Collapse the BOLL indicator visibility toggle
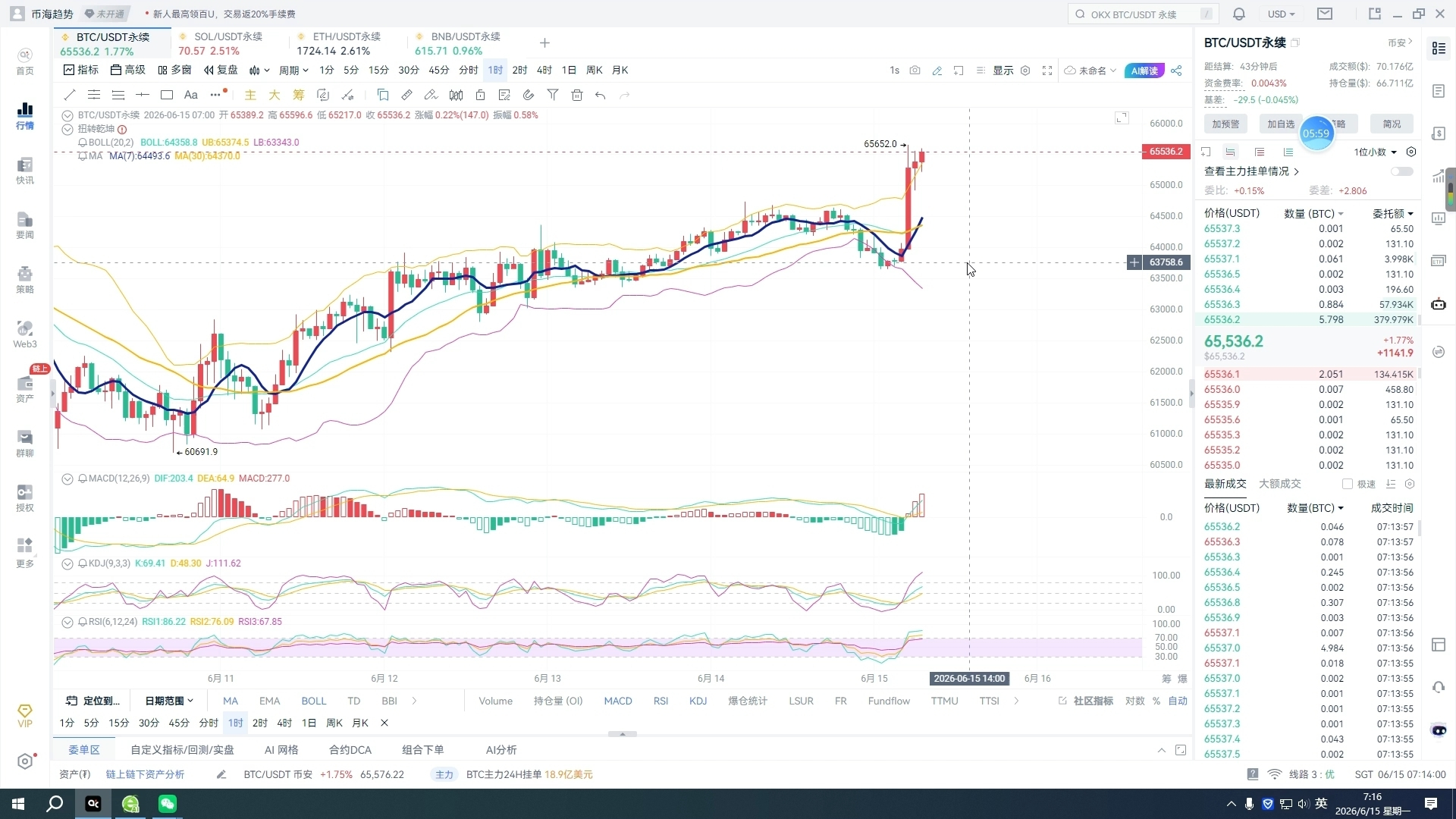The width and height of the screenshot is (1456, 819). 83,143
